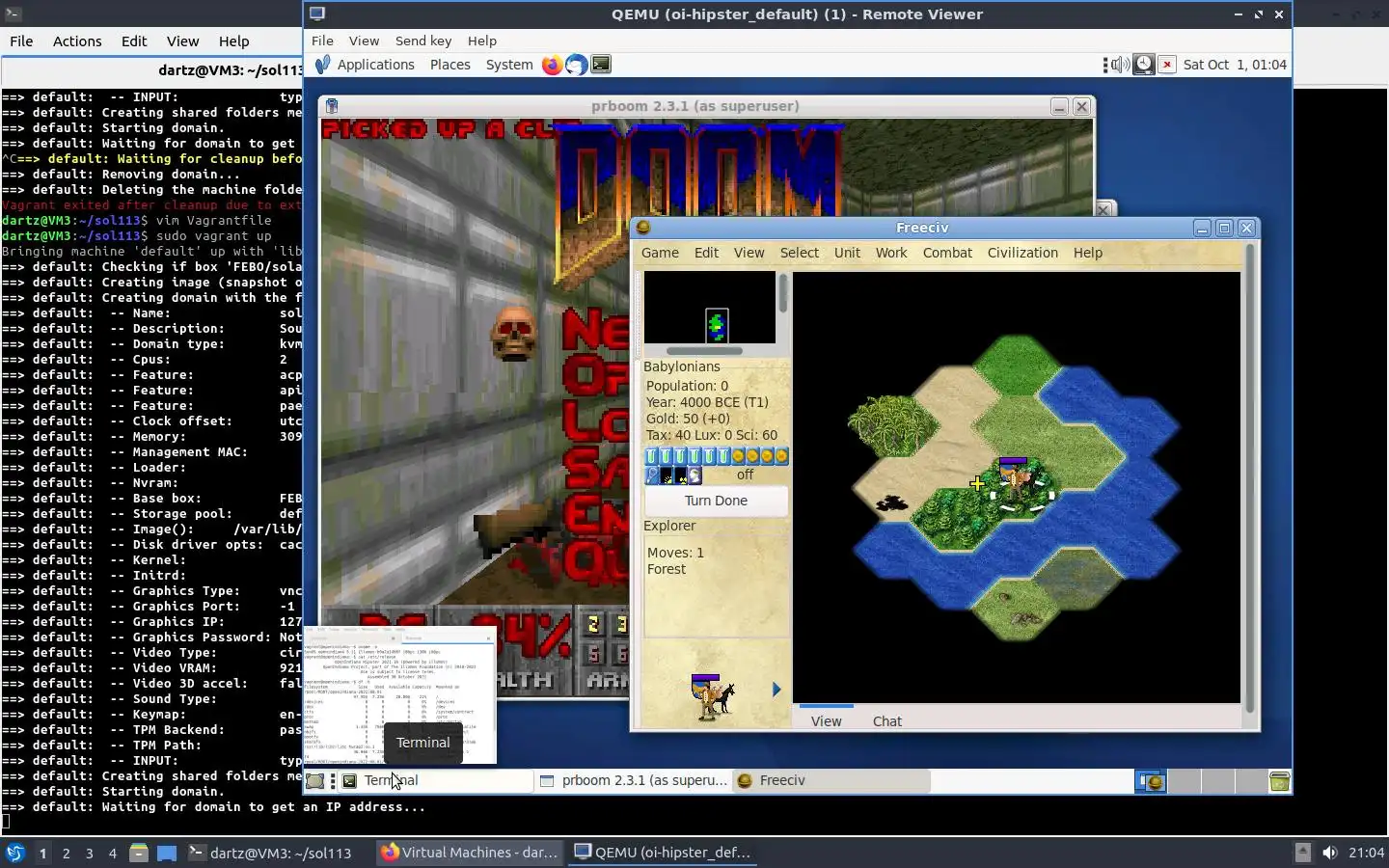Click the Freeciv government indicator icon

694,475
